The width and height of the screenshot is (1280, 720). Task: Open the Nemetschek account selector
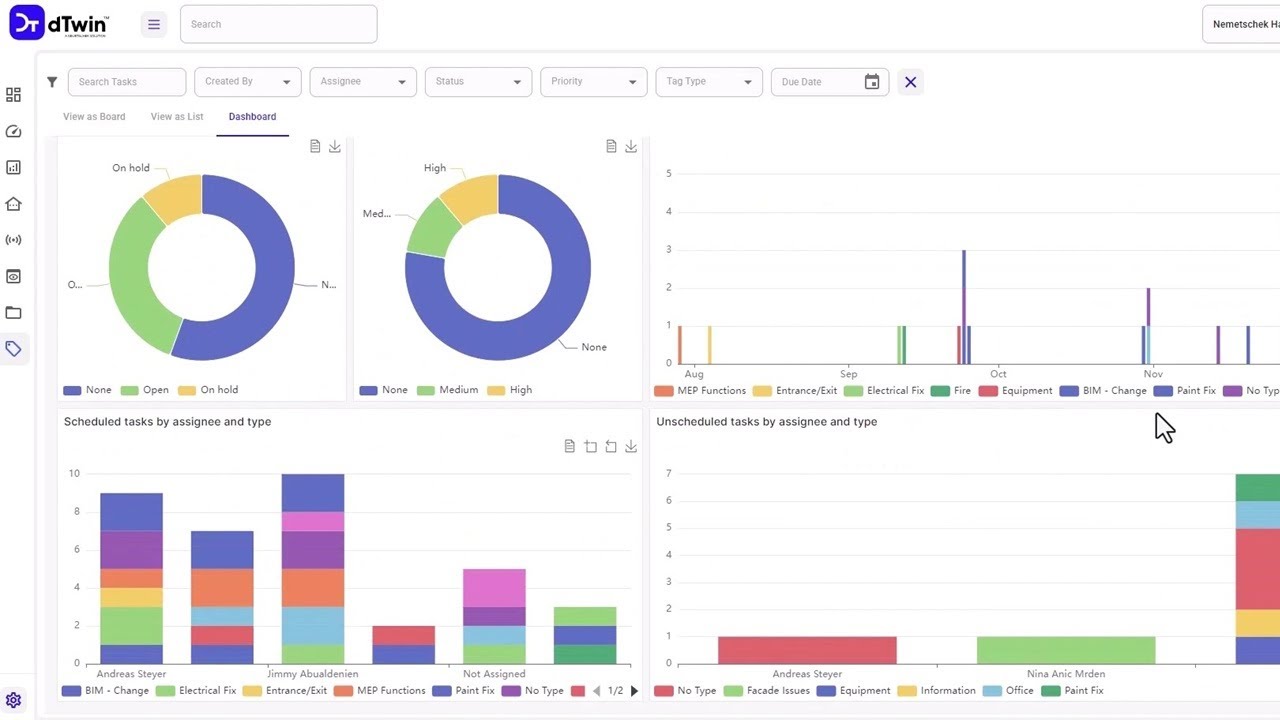pyautogui.click(x=1241, y=24)
